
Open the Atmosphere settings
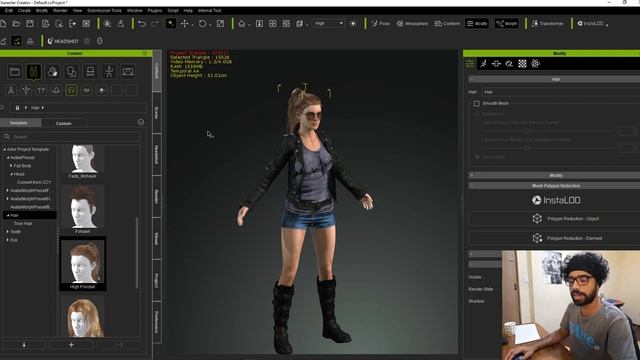pos(412,24)
